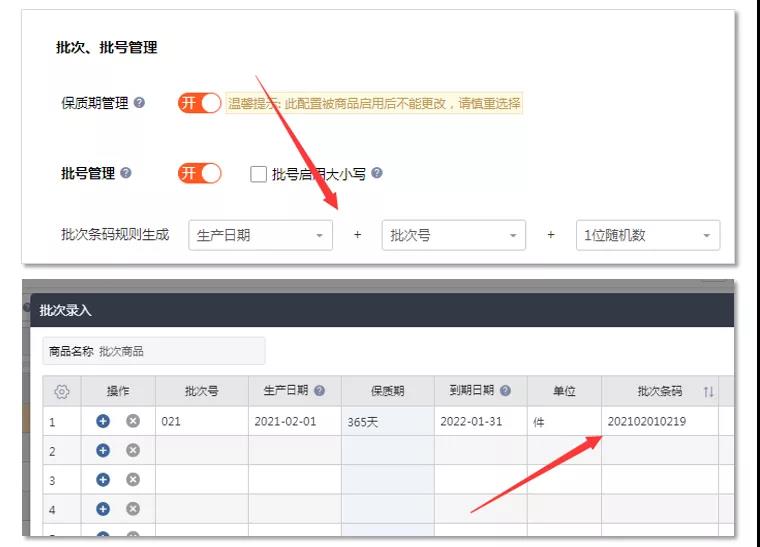This screenshot has height=547, width=760.
Task: Click the plus icon in row 3
Action: point(103,480)
